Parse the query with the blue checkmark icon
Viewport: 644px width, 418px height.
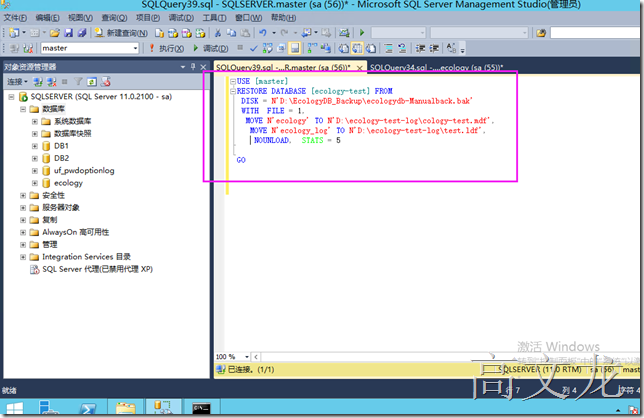click(x=253, y=48)
